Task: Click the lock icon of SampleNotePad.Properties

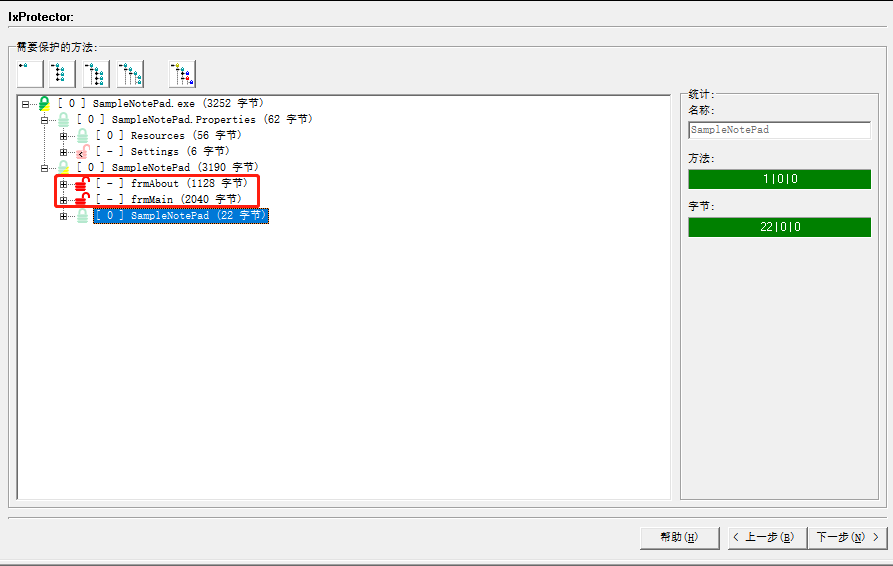Action: 63,120
